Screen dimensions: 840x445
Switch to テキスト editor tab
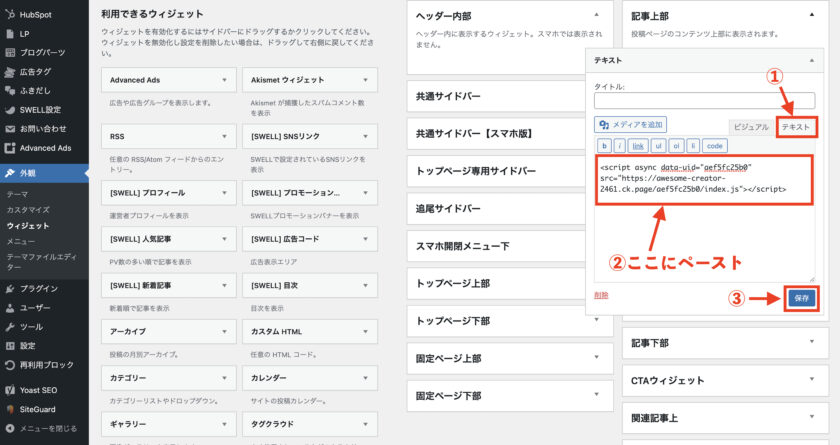point(796,127)
